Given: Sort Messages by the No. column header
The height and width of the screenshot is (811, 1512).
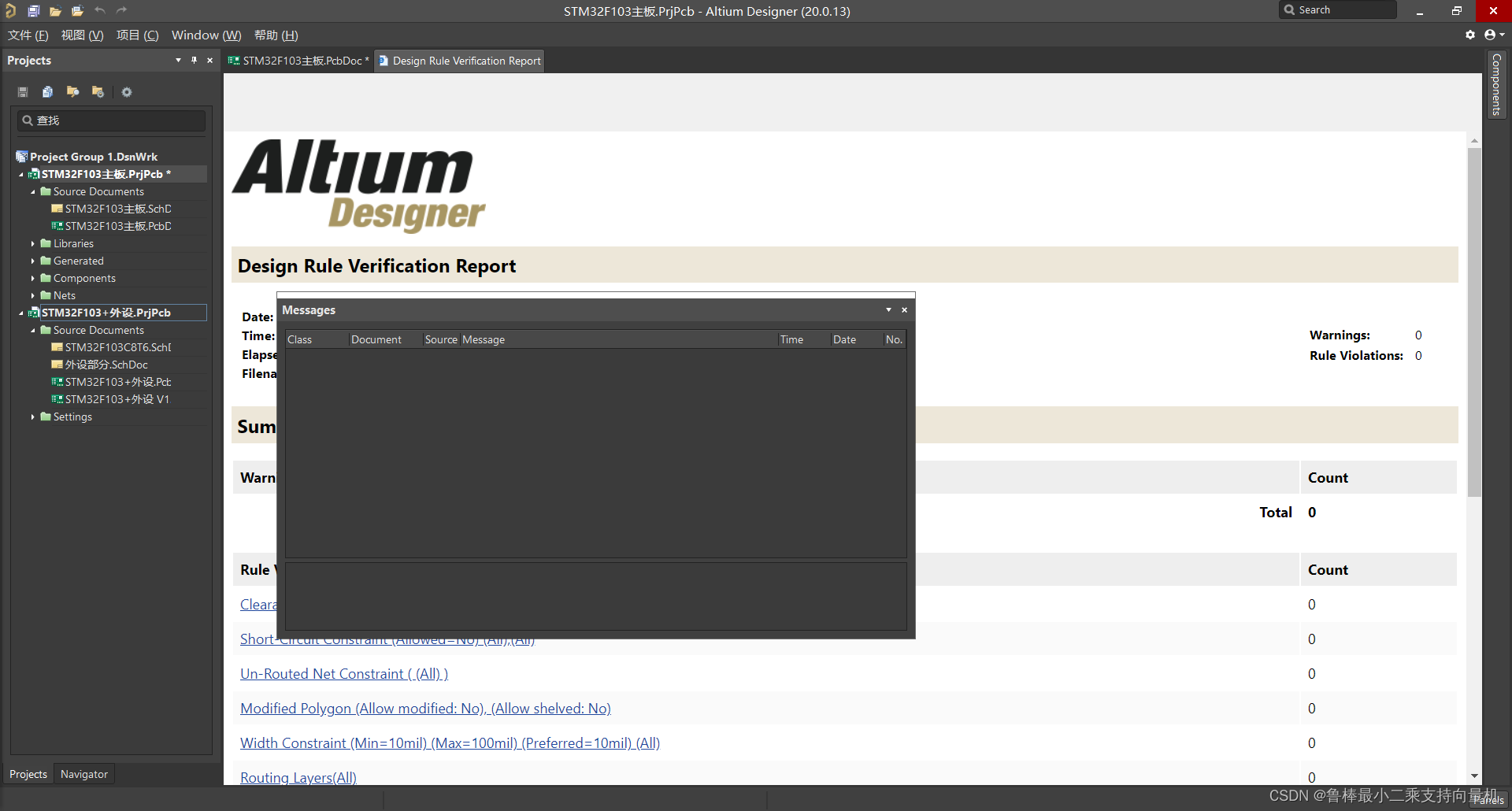Looking at the screenshot, I should tap(894, 339).
